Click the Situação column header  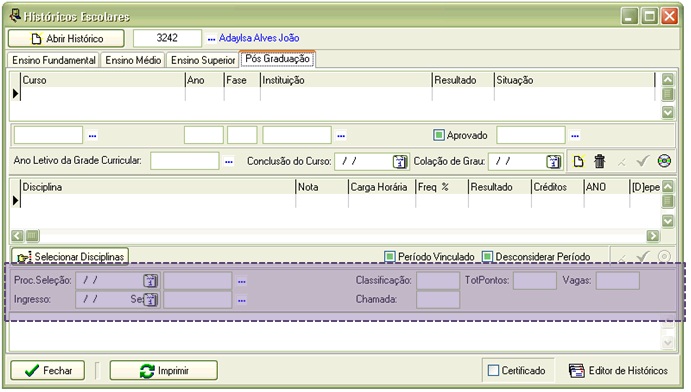[x=575, y=80]
